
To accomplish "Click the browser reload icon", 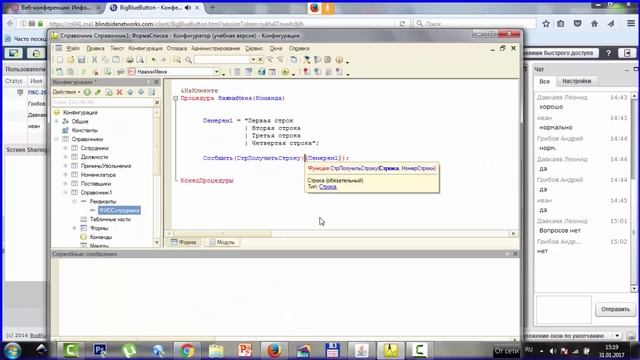I will (x=402, y=24).
